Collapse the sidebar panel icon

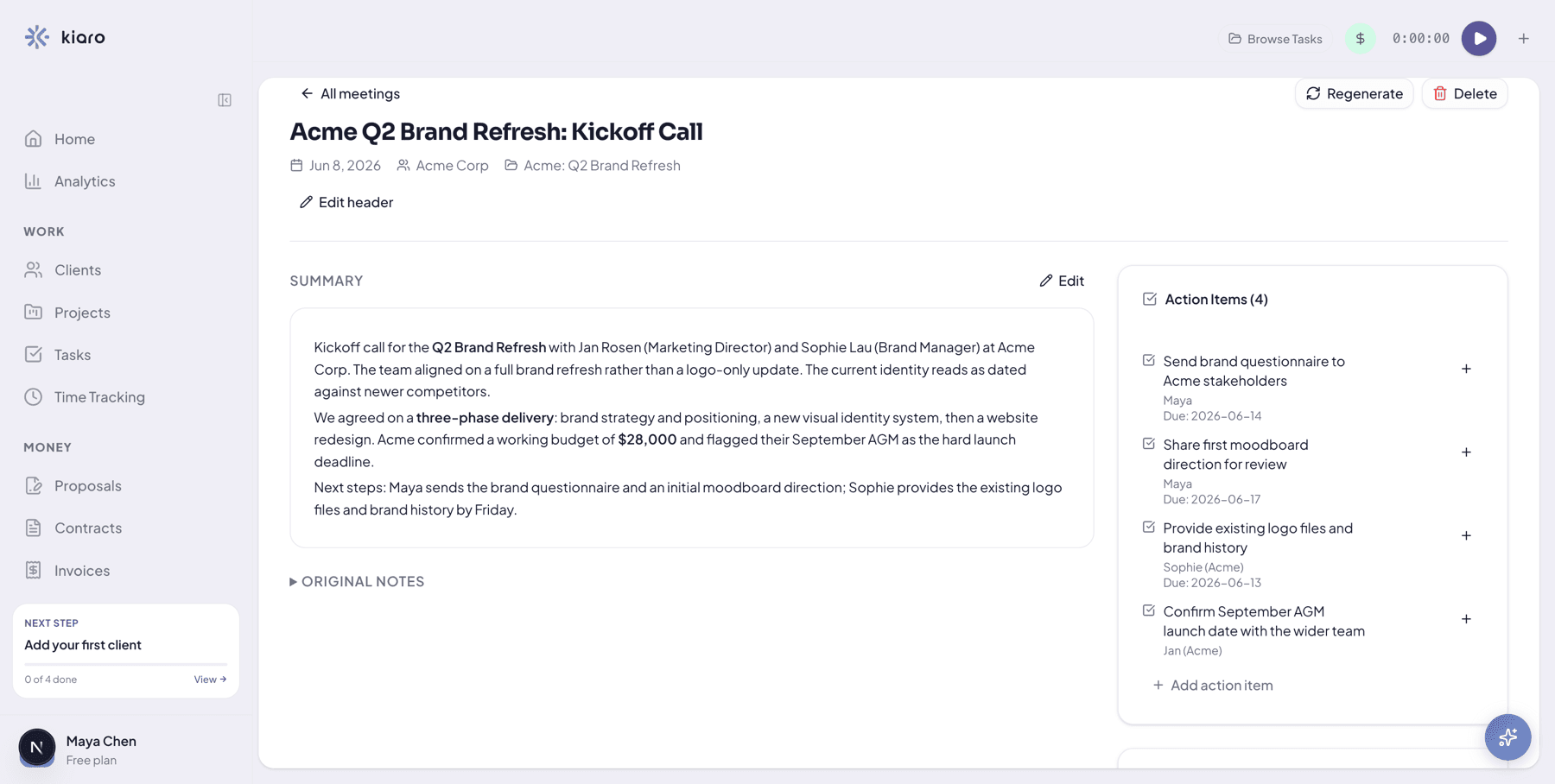pos(225,100)
